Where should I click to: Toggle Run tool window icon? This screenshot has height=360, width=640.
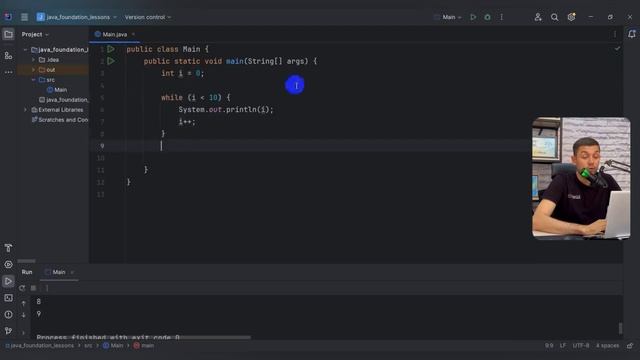click(8, 281)
